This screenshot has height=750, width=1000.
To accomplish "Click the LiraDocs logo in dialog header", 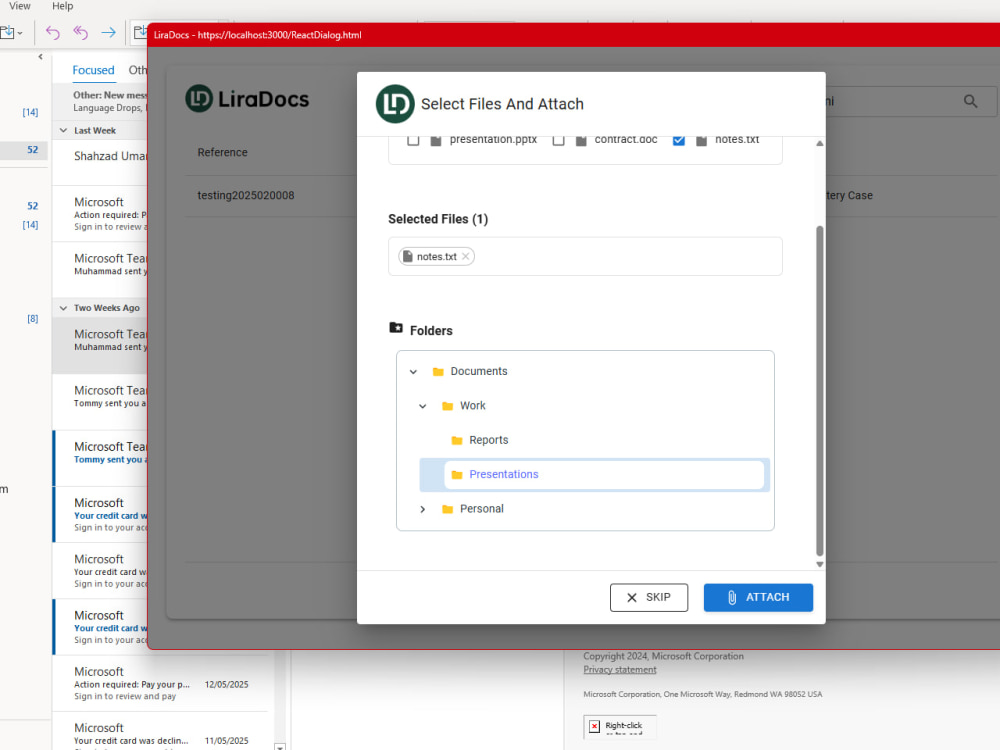I will (x=395, y=104).
